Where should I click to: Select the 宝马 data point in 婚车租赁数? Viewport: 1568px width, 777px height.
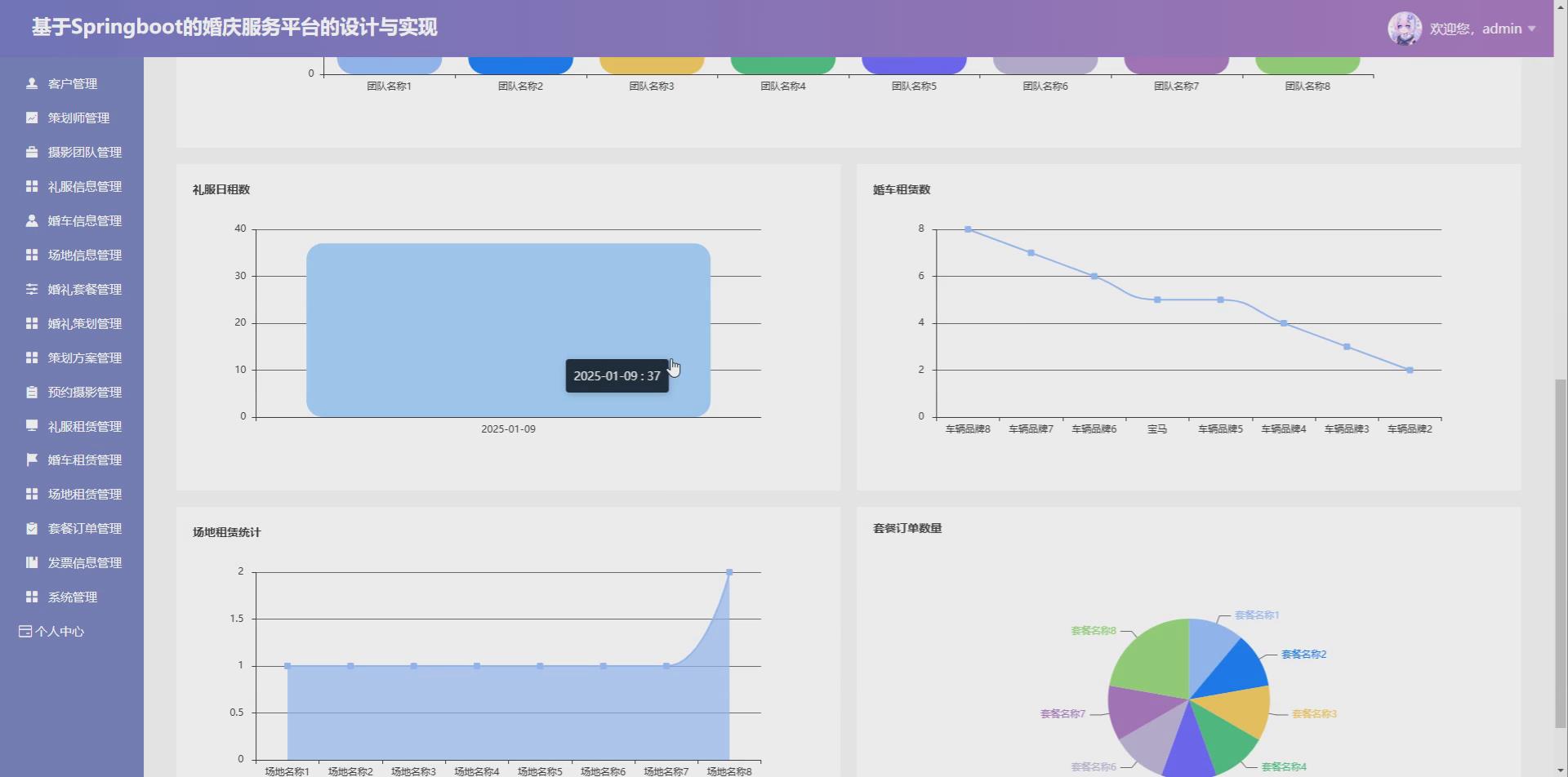tap(1157, 300)
